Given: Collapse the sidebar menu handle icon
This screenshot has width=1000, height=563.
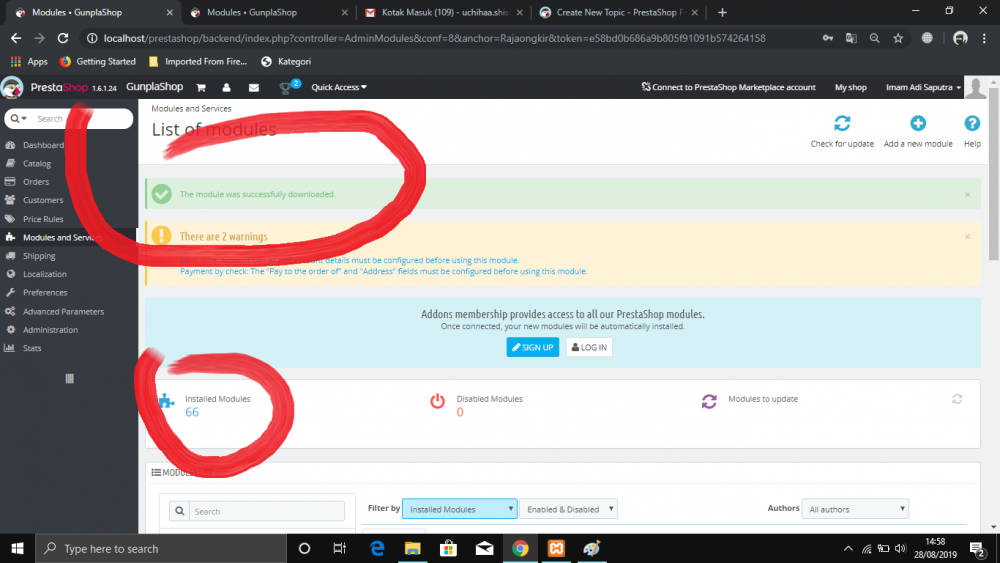Looking at the screenshot, I should pos(70,379).
